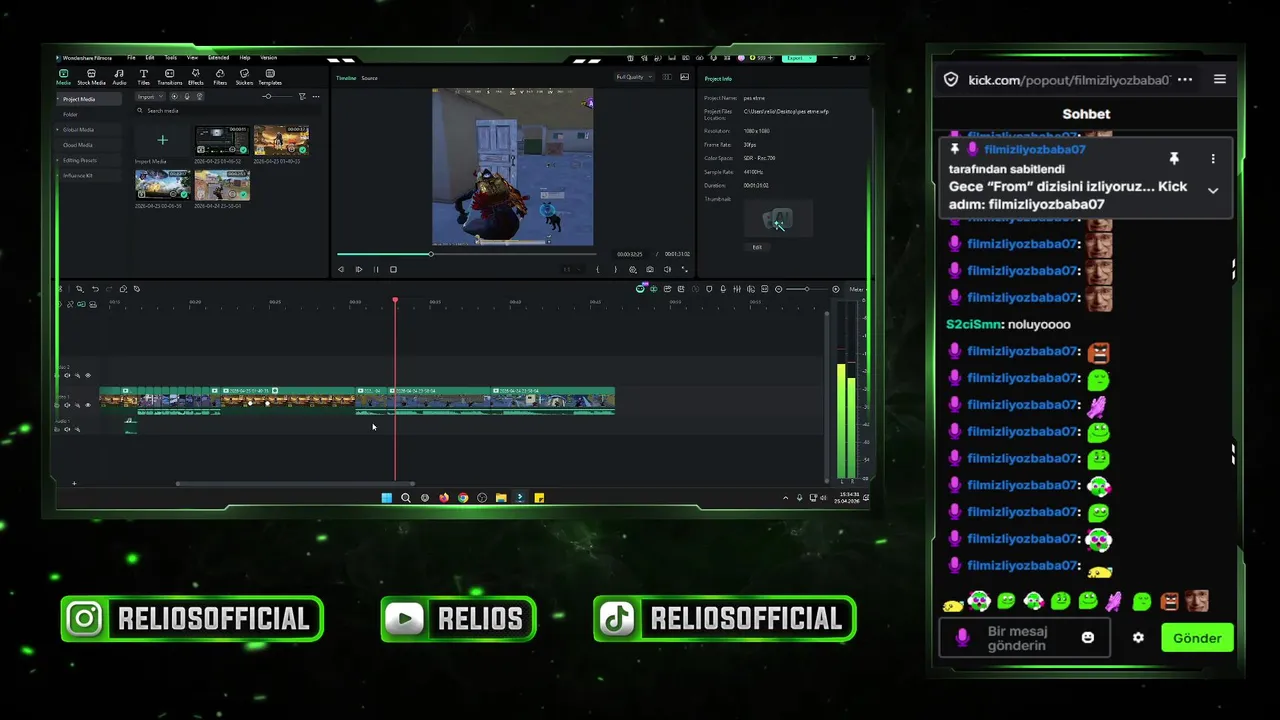The width and height of the screenshot is (1280, 720).
Task: Toggle visibility eye for the Video 1 track
Action: [x=88, y=405]
